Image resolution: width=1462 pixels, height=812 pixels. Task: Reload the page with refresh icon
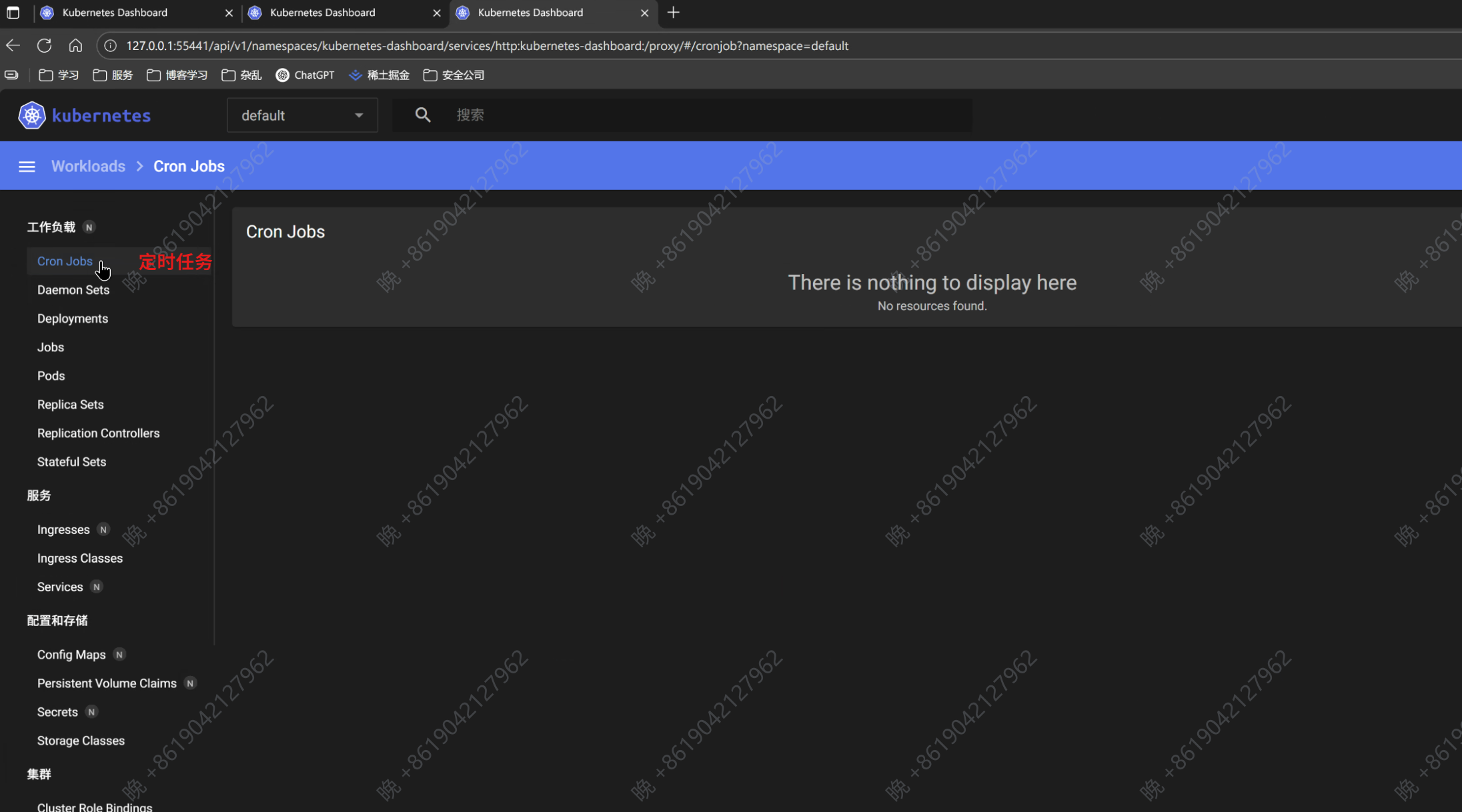tap(45, 45)
